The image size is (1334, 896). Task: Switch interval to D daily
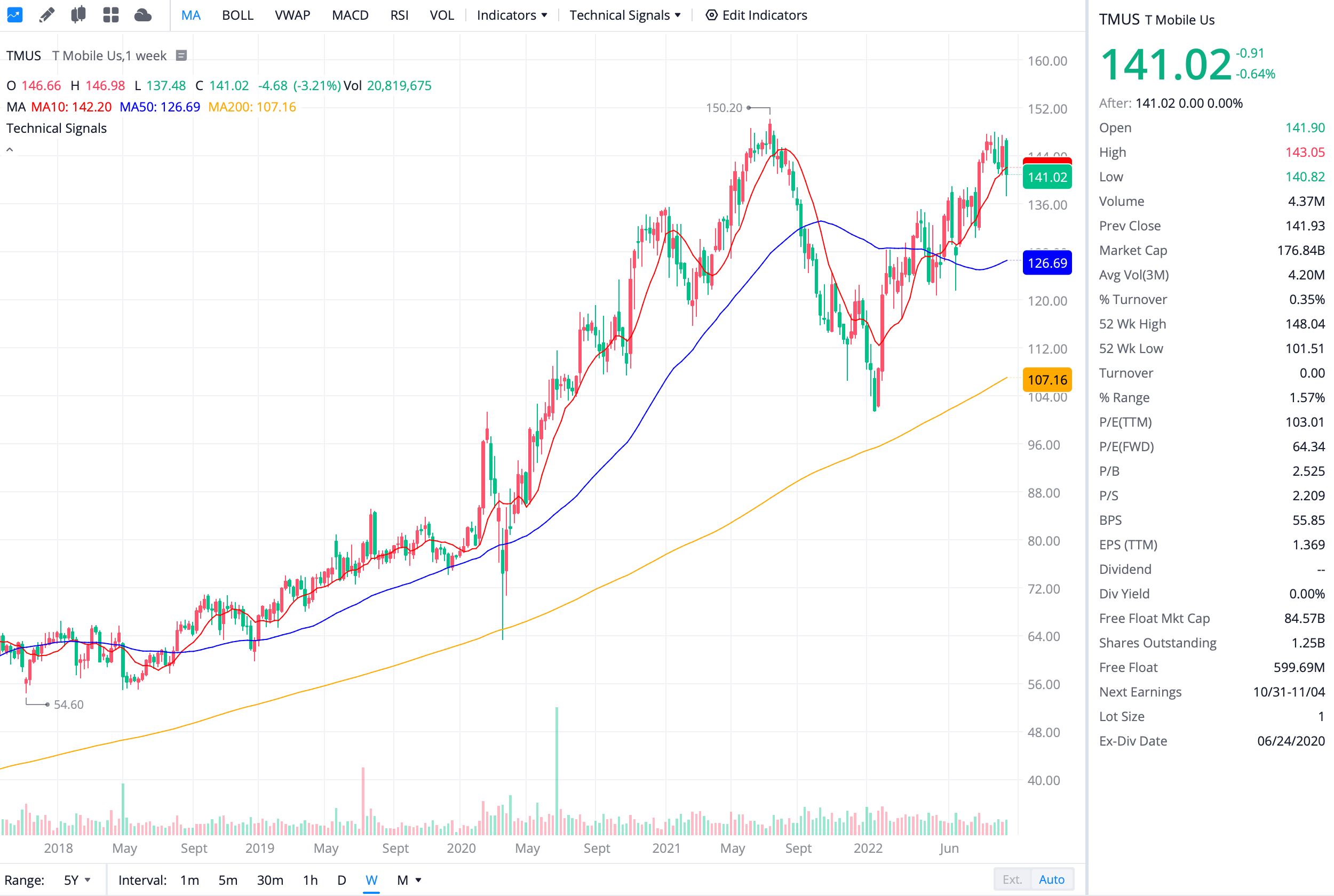point(341,880)
